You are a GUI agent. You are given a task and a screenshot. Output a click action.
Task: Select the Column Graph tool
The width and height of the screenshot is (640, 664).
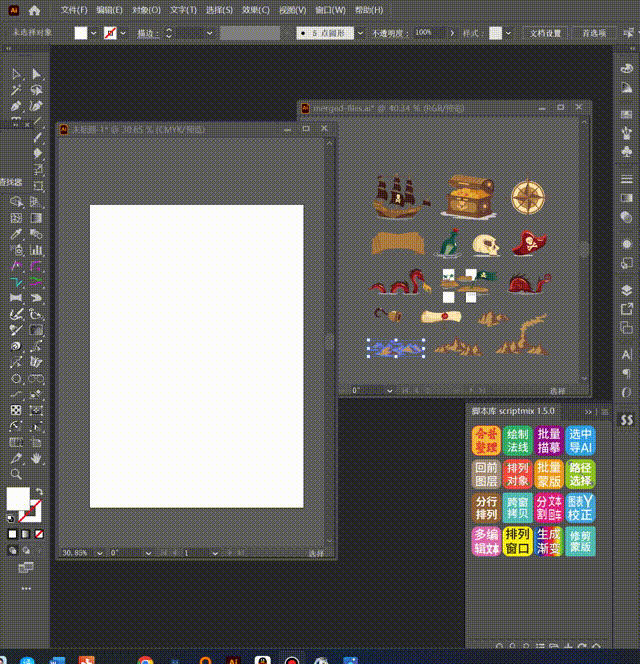(36, 250)
